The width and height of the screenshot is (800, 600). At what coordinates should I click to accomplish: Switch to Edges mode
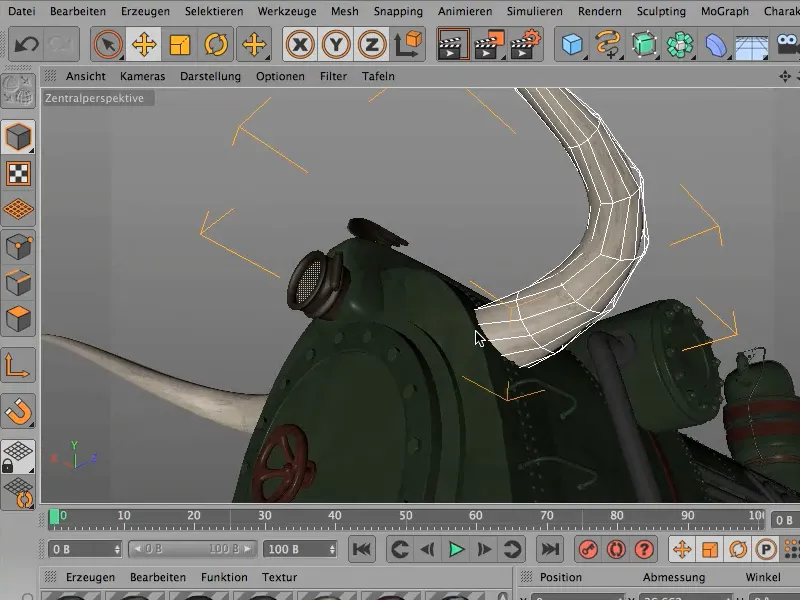18,283
